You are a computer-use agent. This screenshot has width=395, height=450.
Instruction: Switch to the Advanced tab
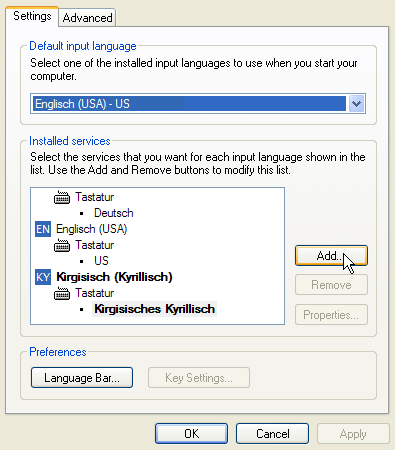coord(87,18)
